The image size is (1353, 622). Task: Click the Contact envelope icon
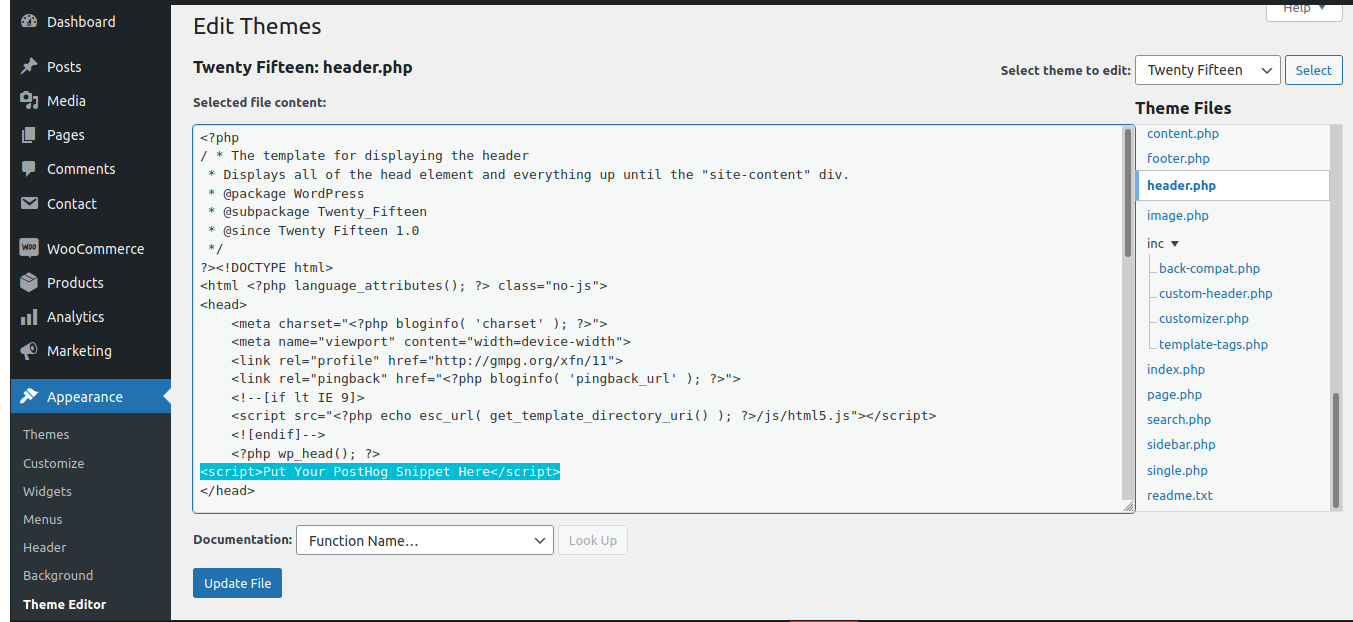[x=28, y=203]
